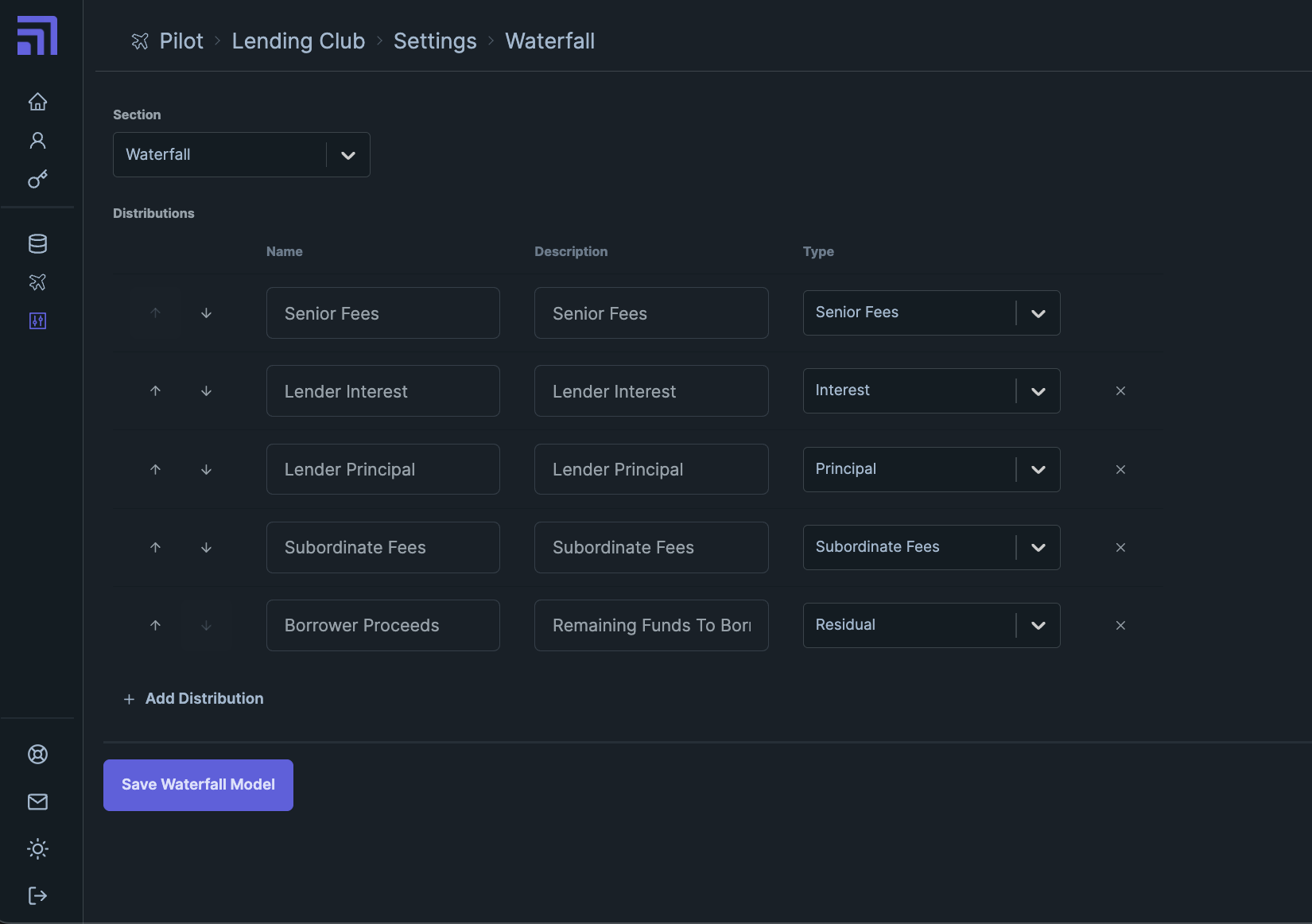Open help using the lifebuoy icon
The height and width of the screenshot is (924, 1312).
37,754
